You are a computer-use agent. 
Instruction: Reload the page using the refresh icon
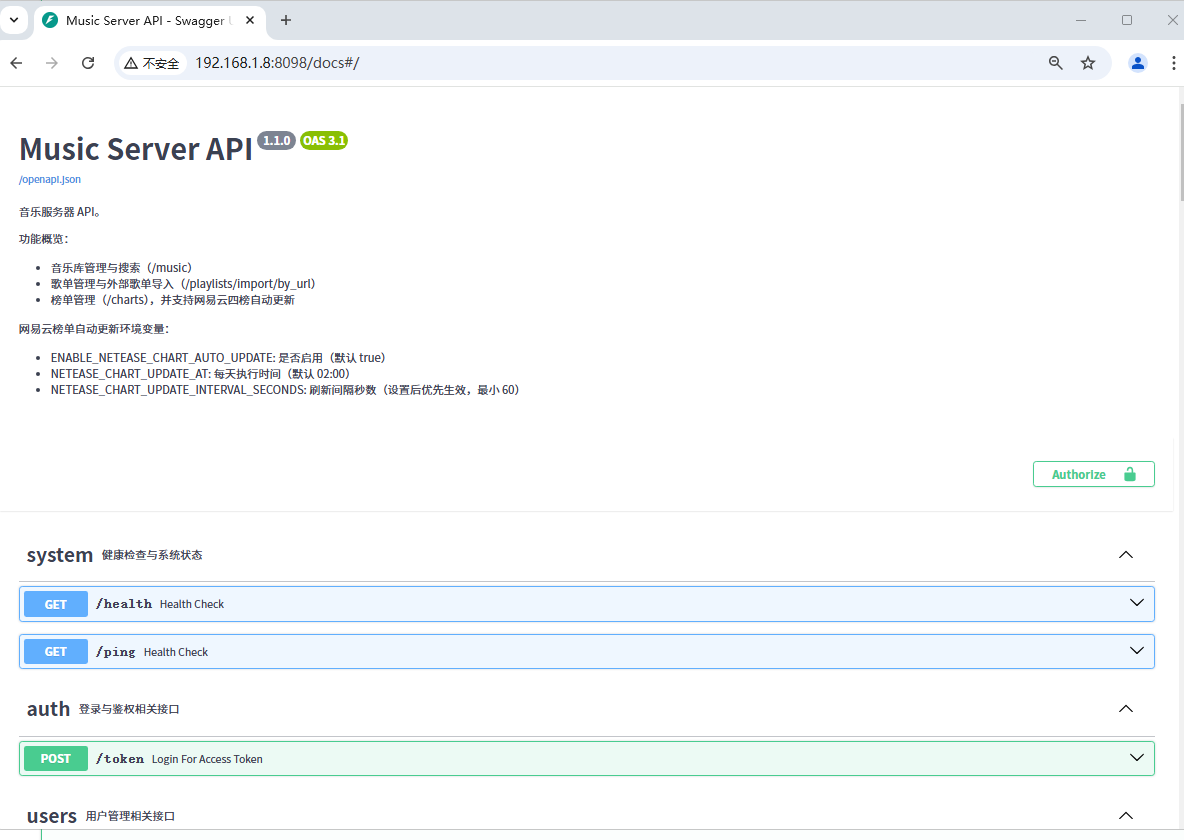pos(88,62)
